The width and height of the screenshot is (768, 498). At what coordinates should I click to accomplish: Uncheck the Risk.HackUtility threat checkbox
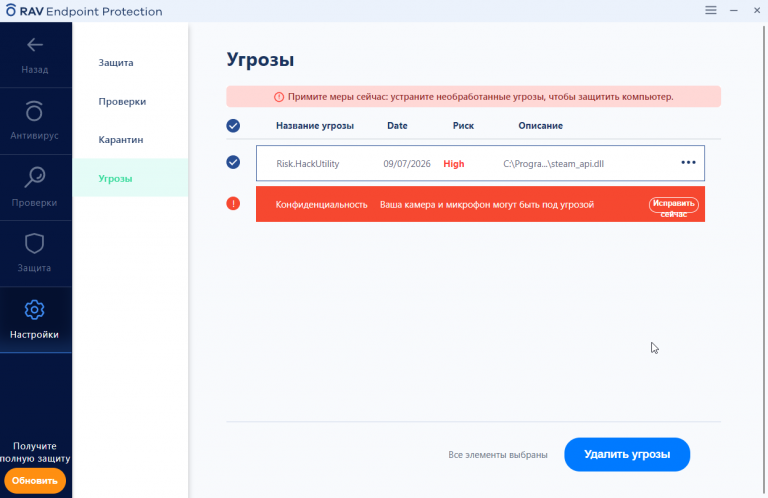(233, 162)
